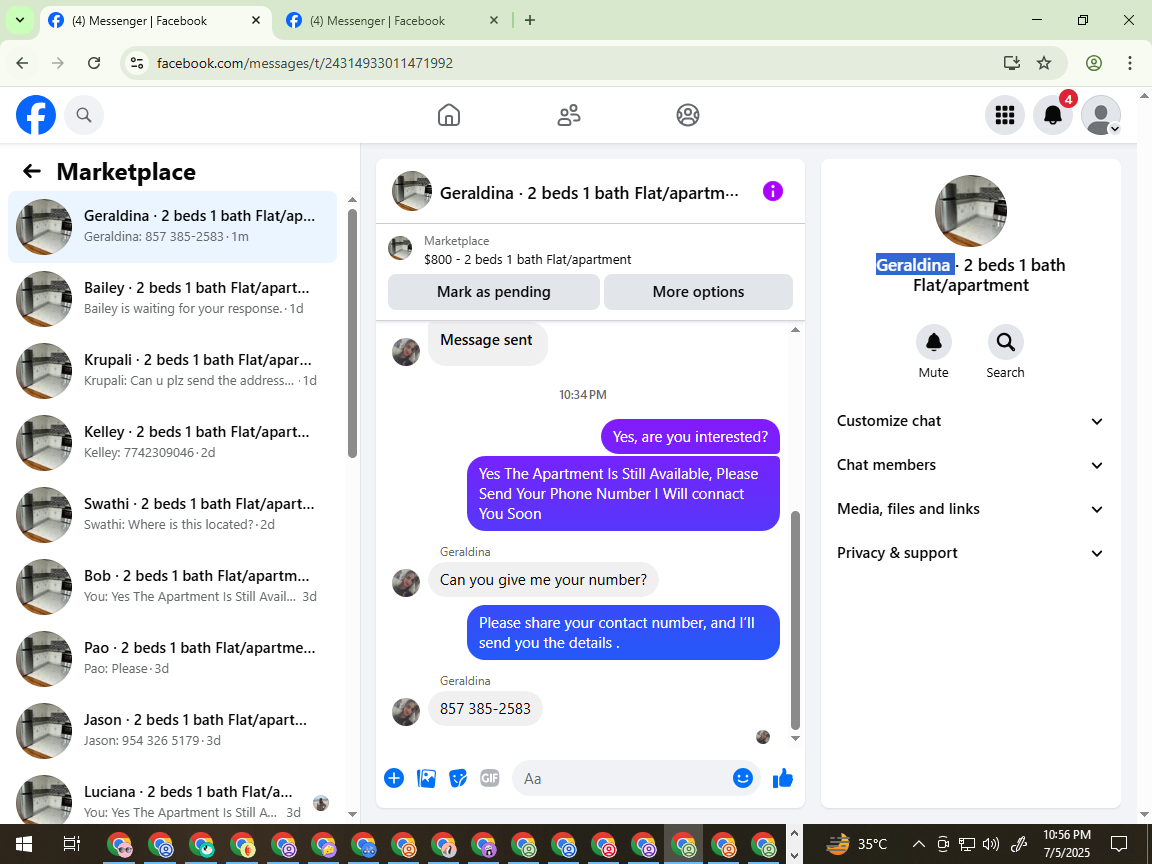Image resolution: width=1152 pixels, height=864 pixels.
Task: Click More options button
Action: pyautogui.click(x=698, y=292)
